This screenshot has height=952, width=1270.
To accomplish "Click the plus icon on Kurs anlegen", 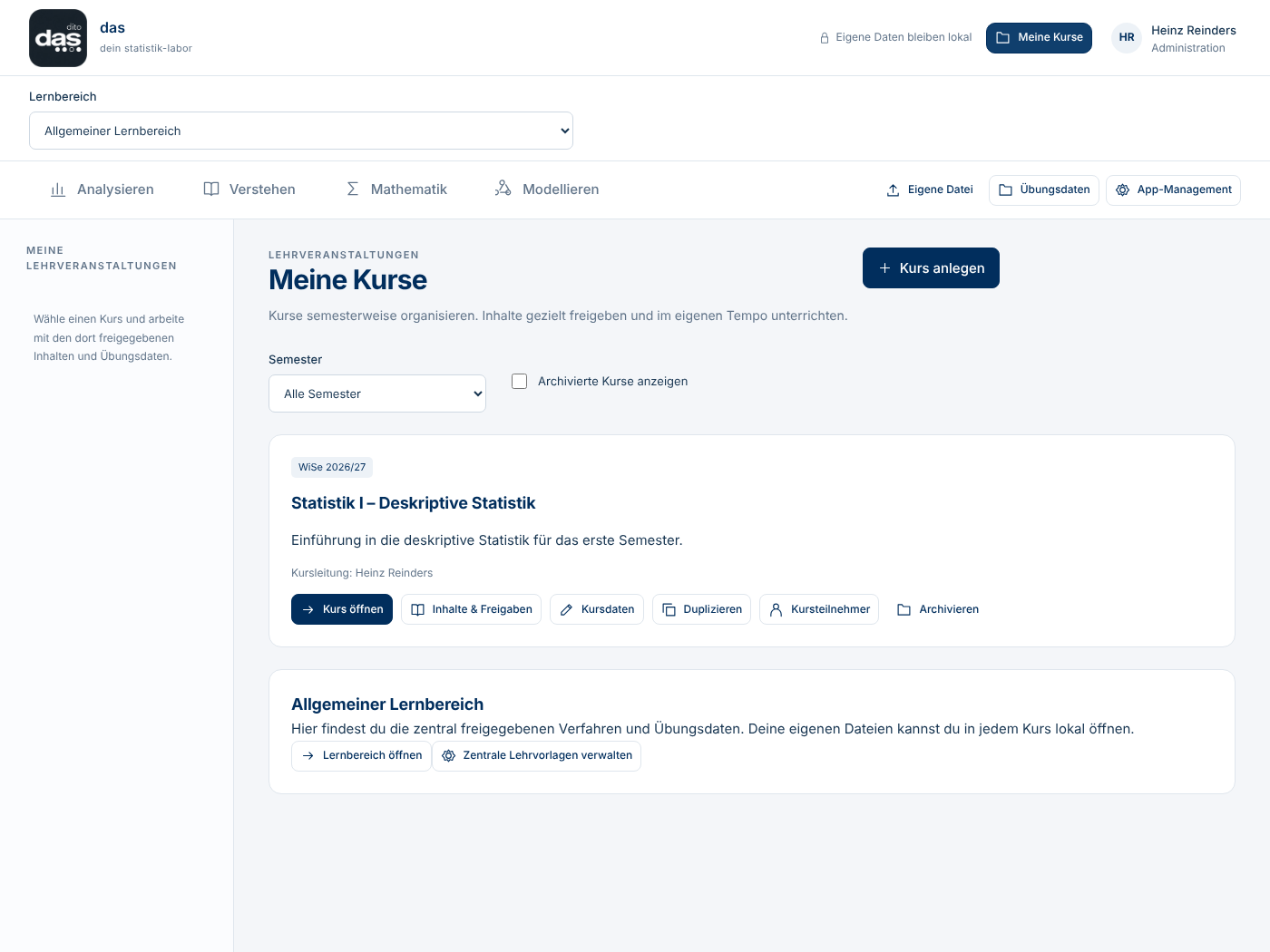I will click(x=885, y=268).
